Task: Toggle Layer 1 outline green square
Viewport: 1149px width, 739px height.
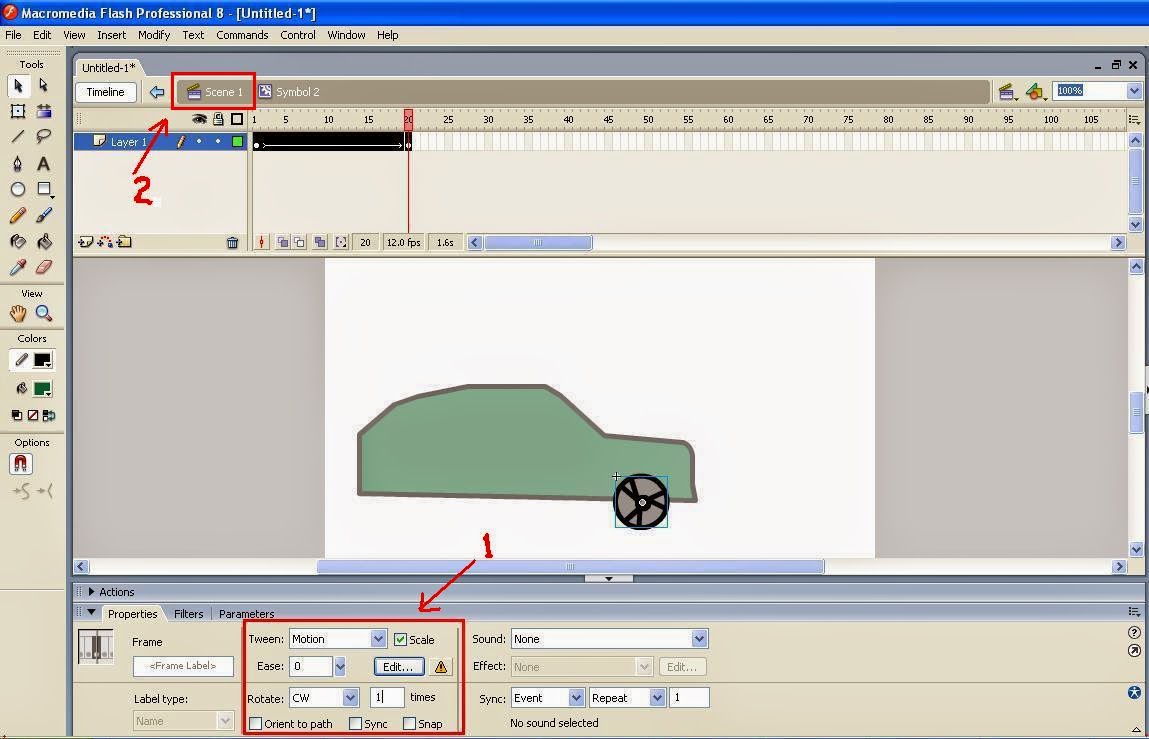Action: (237, 141)
